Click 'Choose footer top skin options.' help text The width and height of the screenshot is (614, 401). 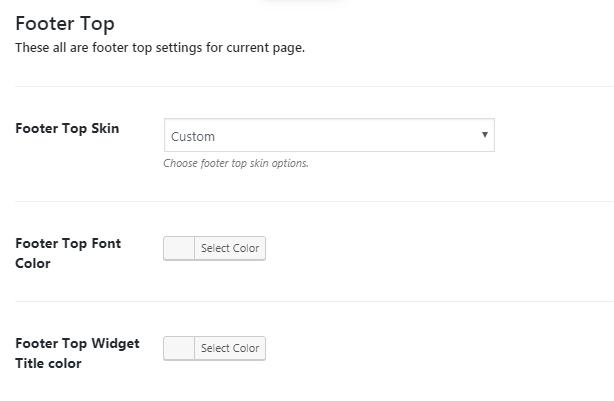coord(236,163)
